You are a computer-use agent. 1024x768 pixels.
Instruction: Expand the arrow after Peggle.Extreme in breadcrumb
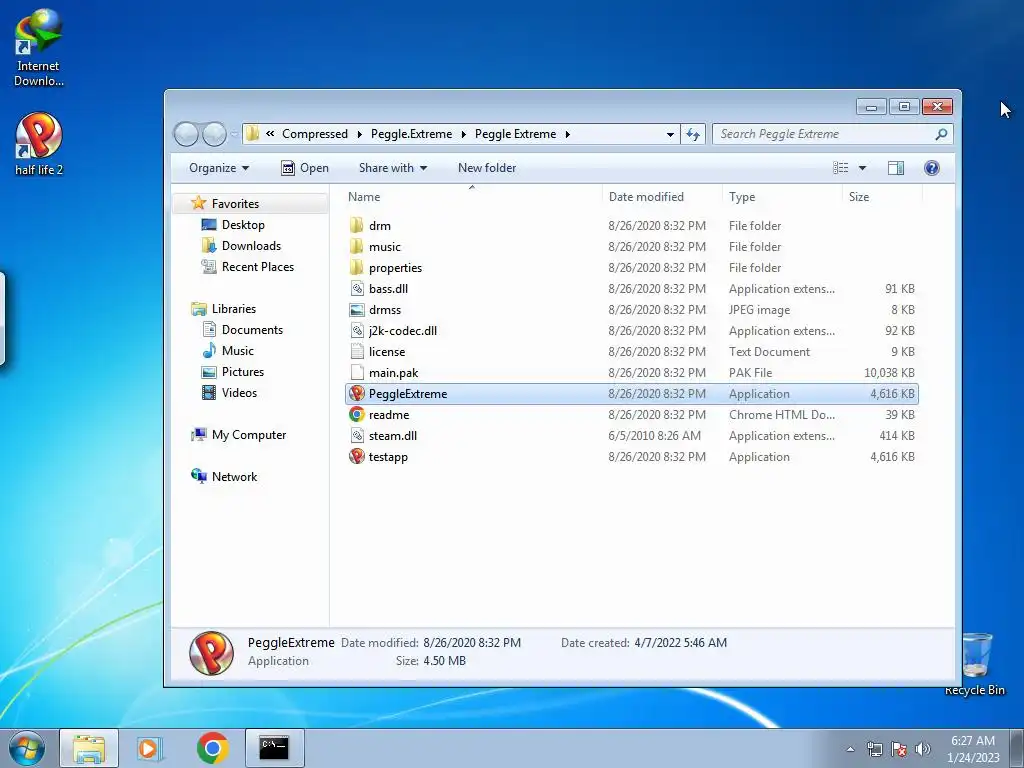(x=464, y=135)
